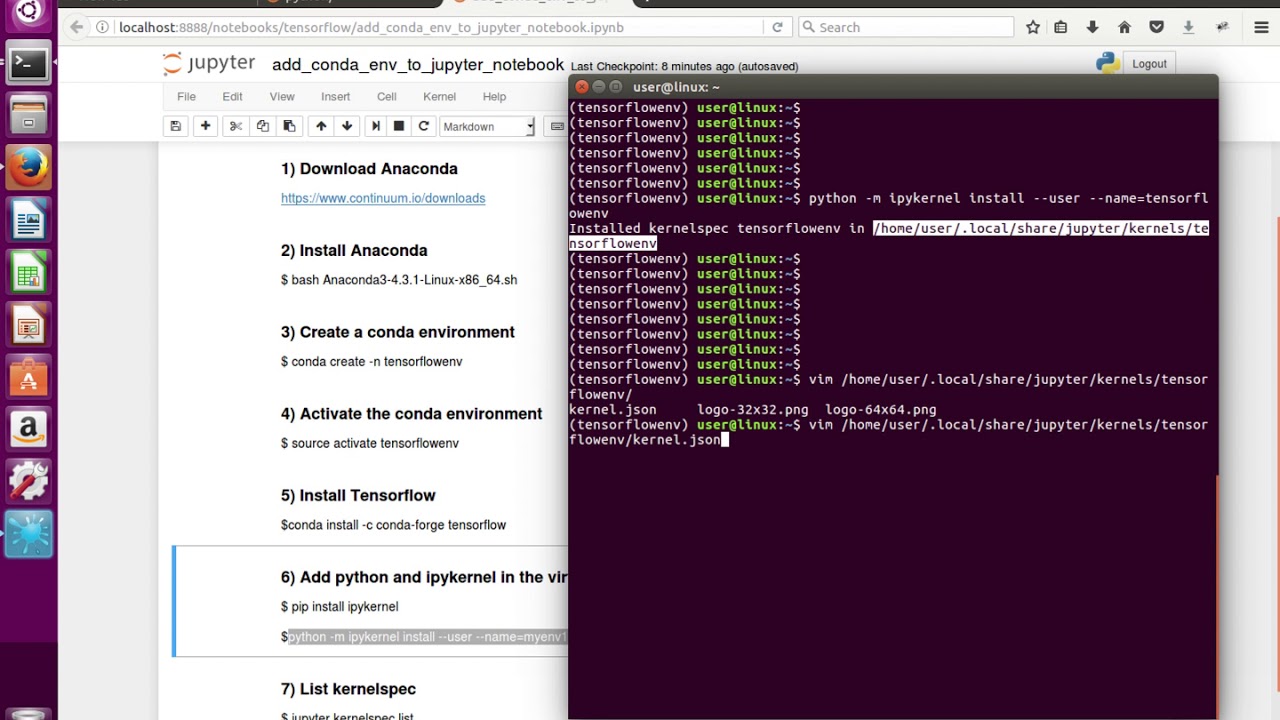This screenshot has width=1280, height=720.
Task: Open Amazon from the launcher
Action: pos(28,431)
